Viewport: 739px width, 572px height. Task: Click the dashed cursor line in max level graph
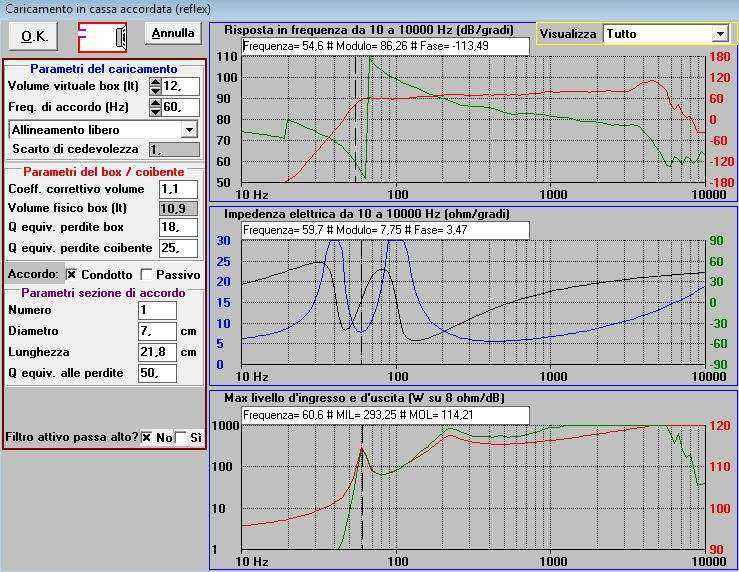coord(362,488)
